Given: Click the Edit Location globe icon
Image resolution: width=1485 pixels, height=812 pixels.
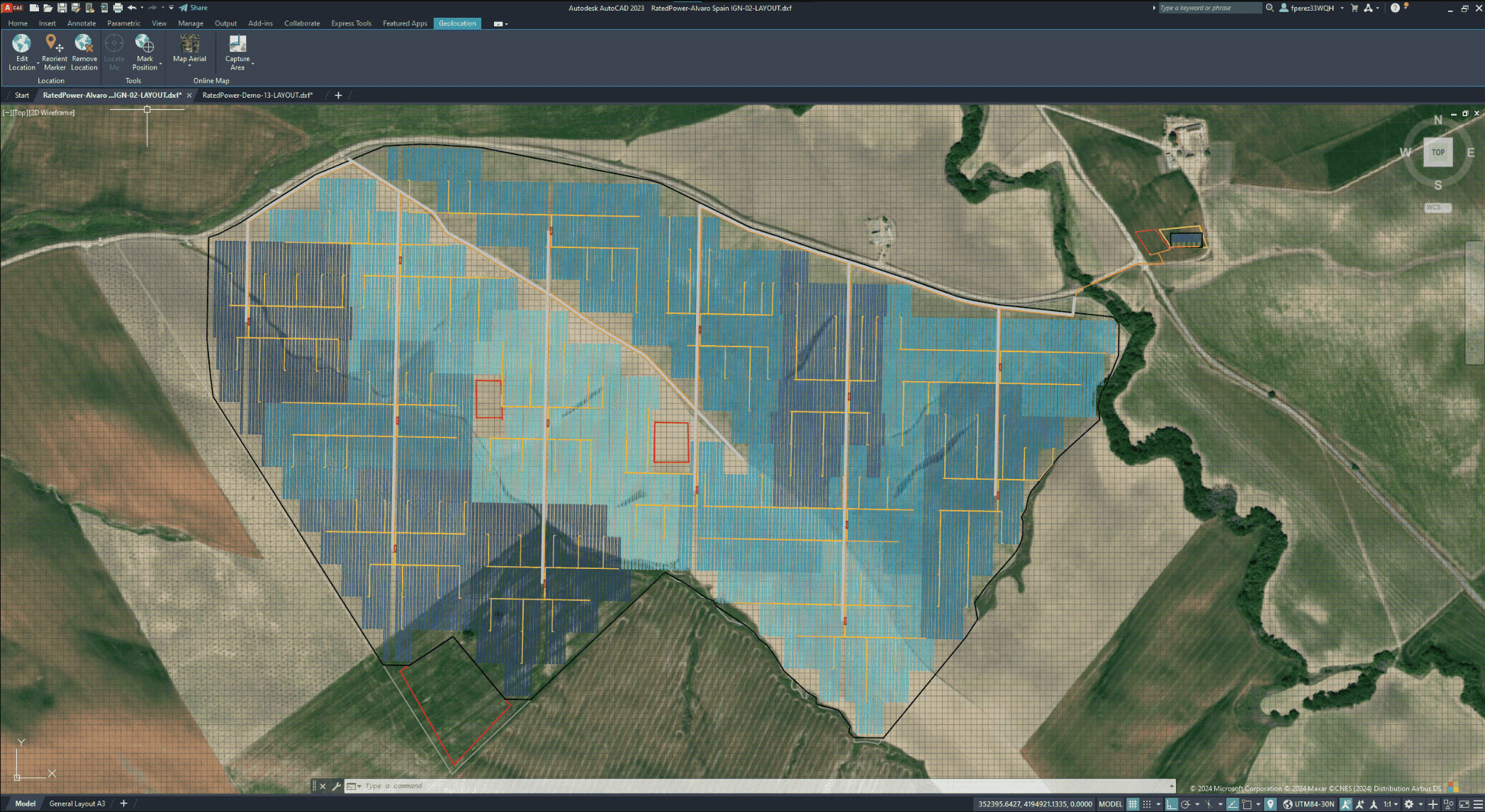Looking at the screenshot, I should [x=21, y=45].
